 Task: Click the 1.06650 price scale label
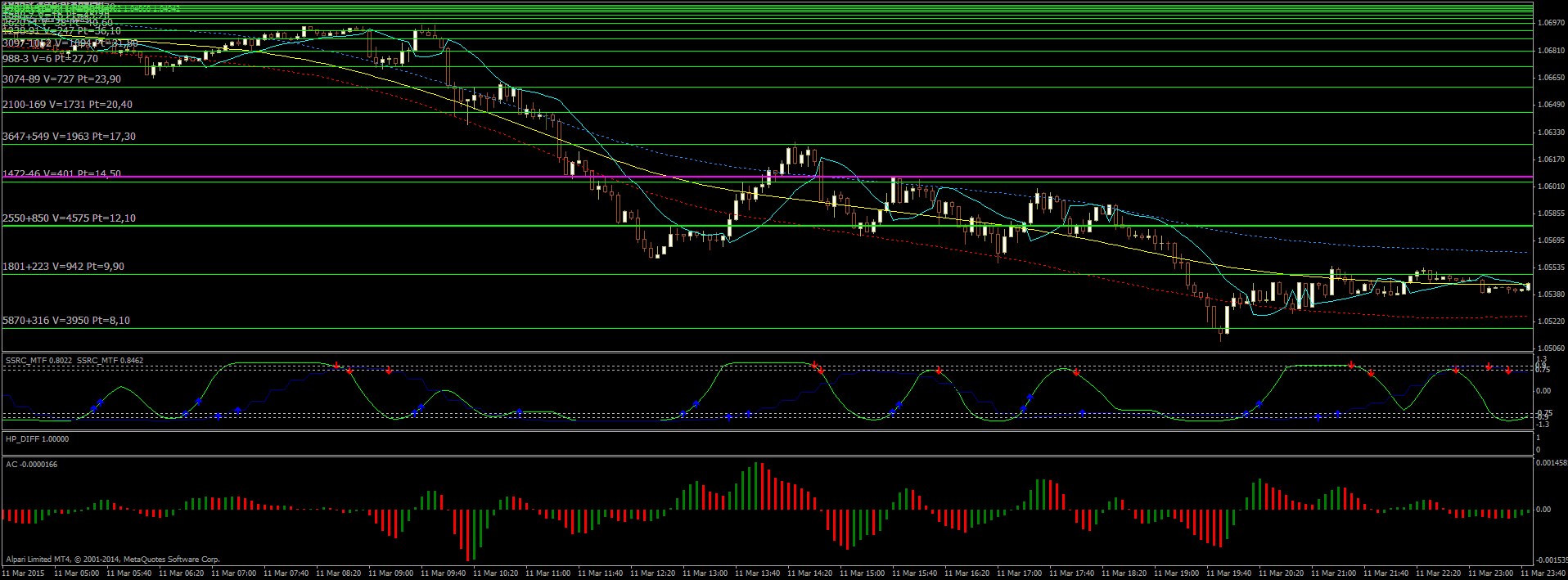point(1551,78)
